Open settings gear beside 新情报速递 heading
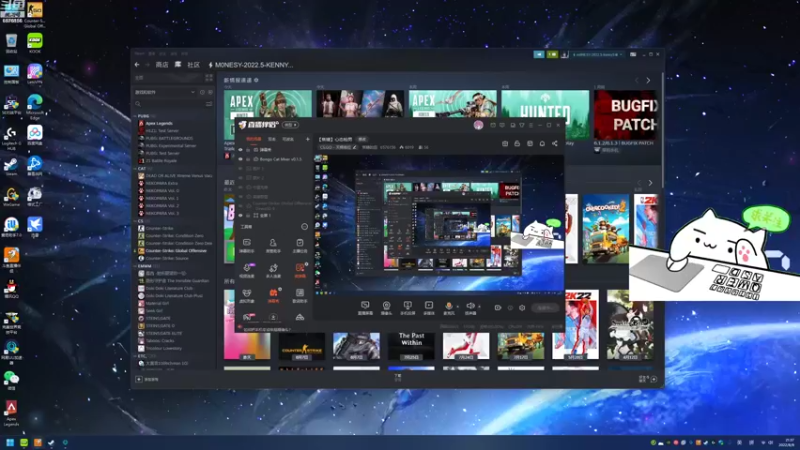Image resolution: width=800 pixels, height=450 pixels. (256, 80)
